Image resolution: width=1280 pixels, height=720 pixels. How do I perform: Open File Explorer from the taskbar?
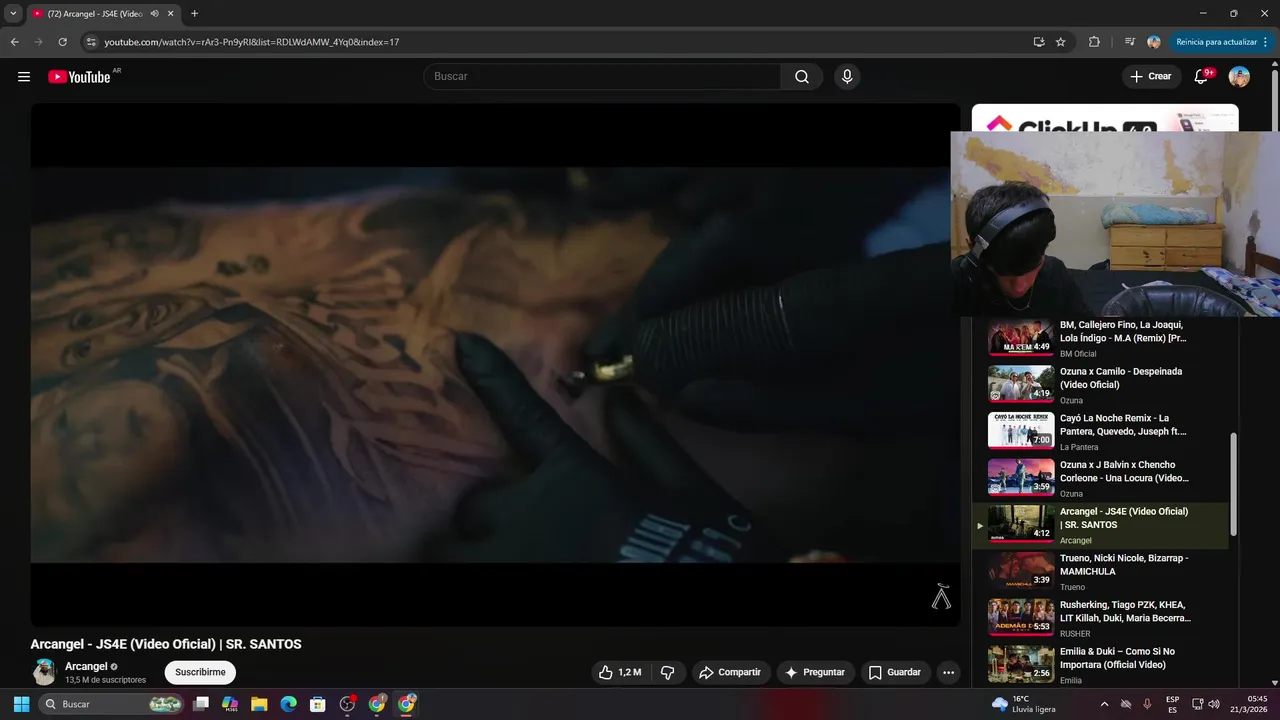[x=259, y=704]
